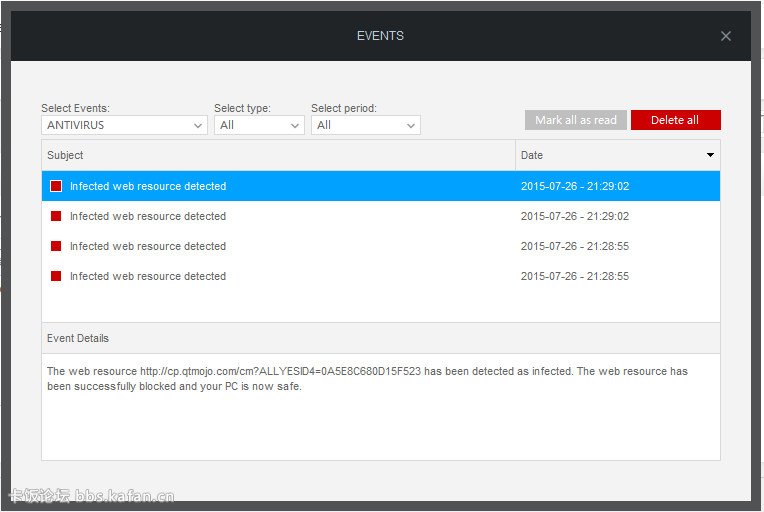Toggle the sort arrow in the Date column
Screen dimensions: 764x512
[x=710, y=155]
